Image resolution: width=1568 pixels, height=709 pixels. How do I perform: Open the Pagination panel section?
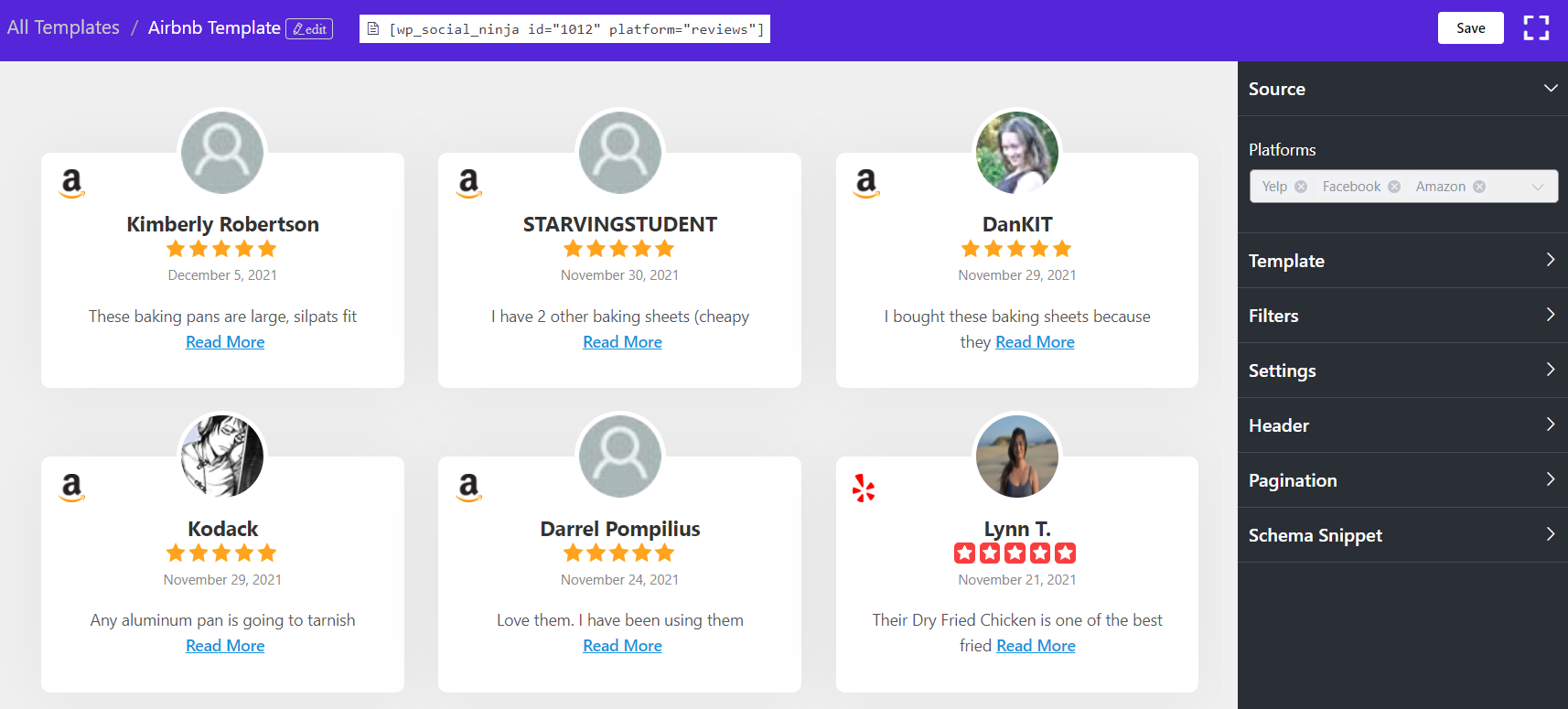1550,479
